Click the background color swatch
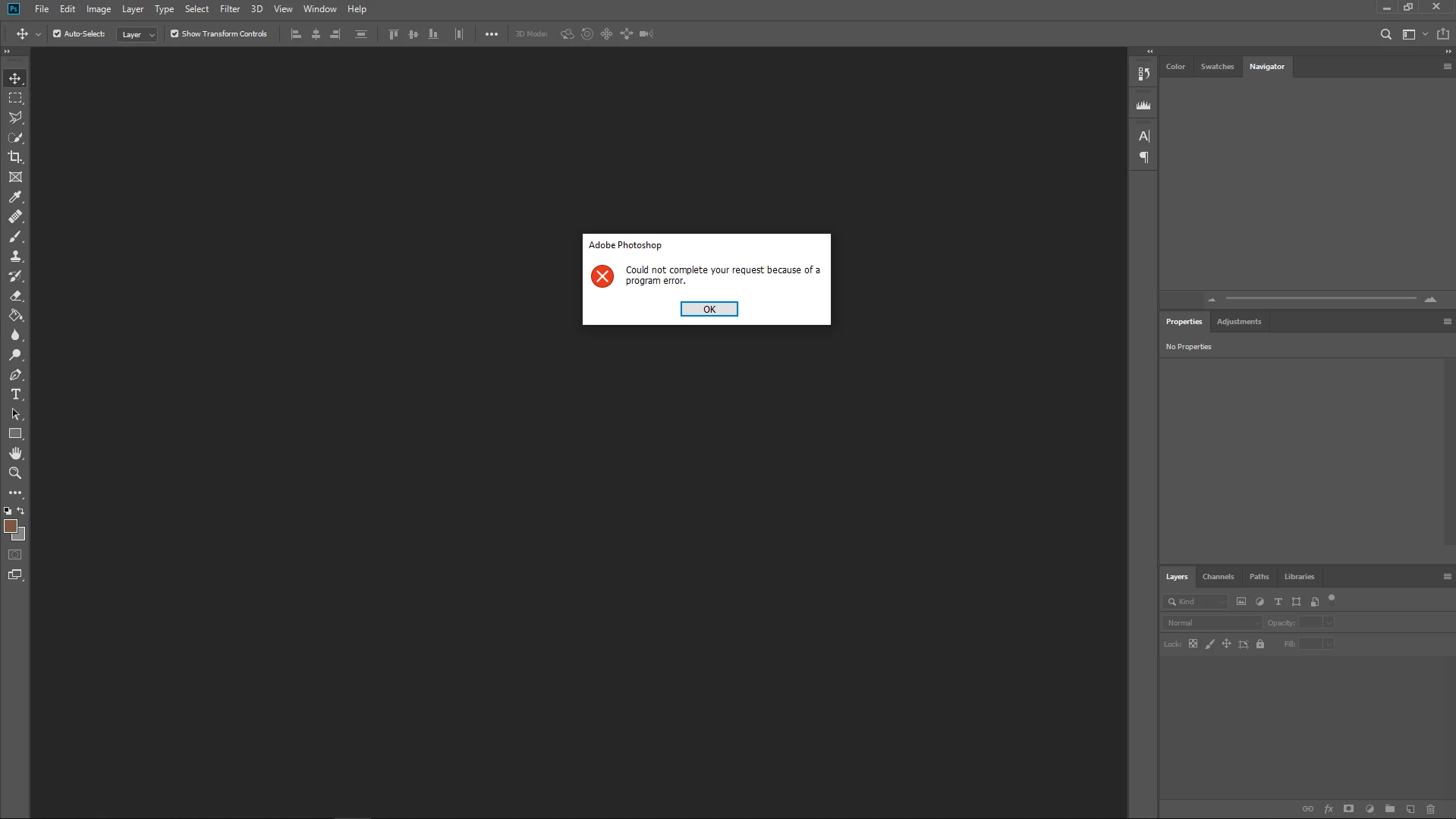This screenshot has width=1456, height=819. pos(21,535)
